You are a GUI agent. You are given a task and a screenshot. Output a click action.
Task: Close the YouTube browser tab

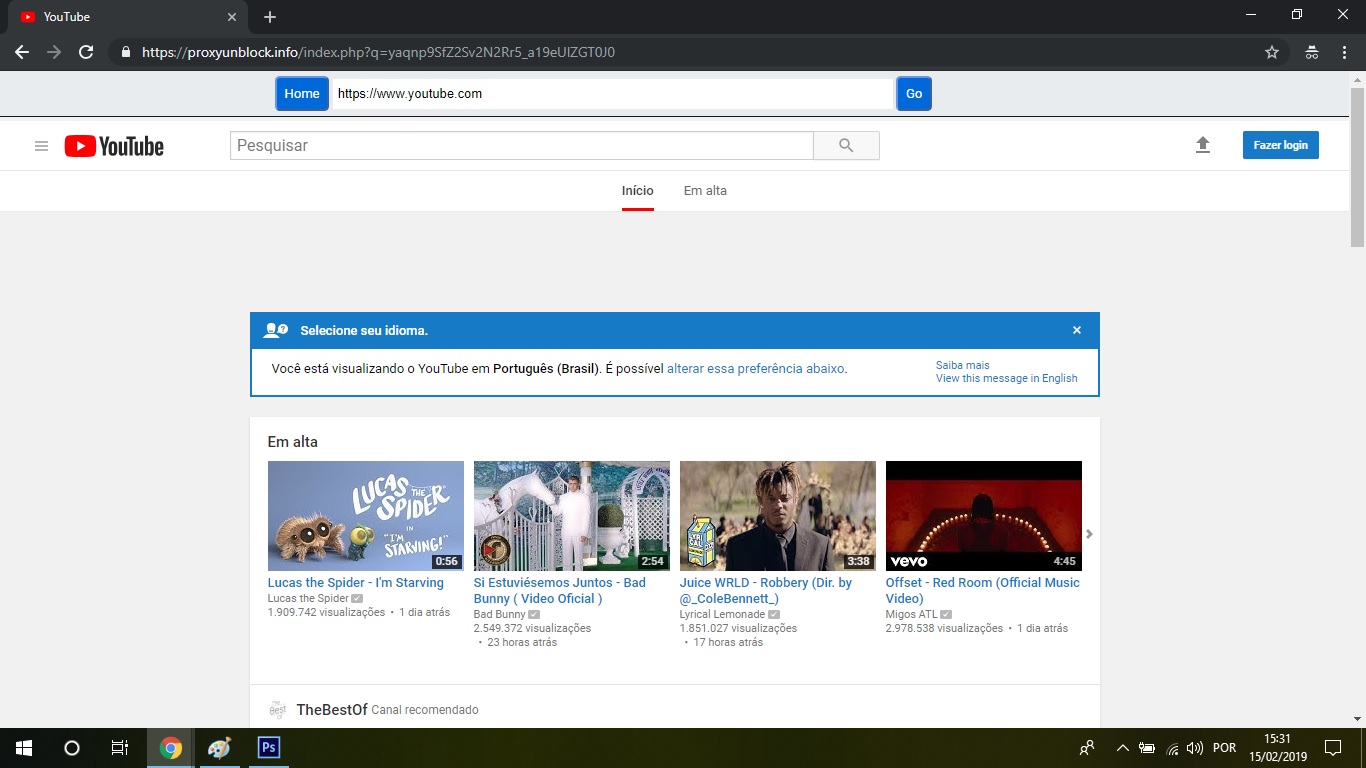point(232,17)
